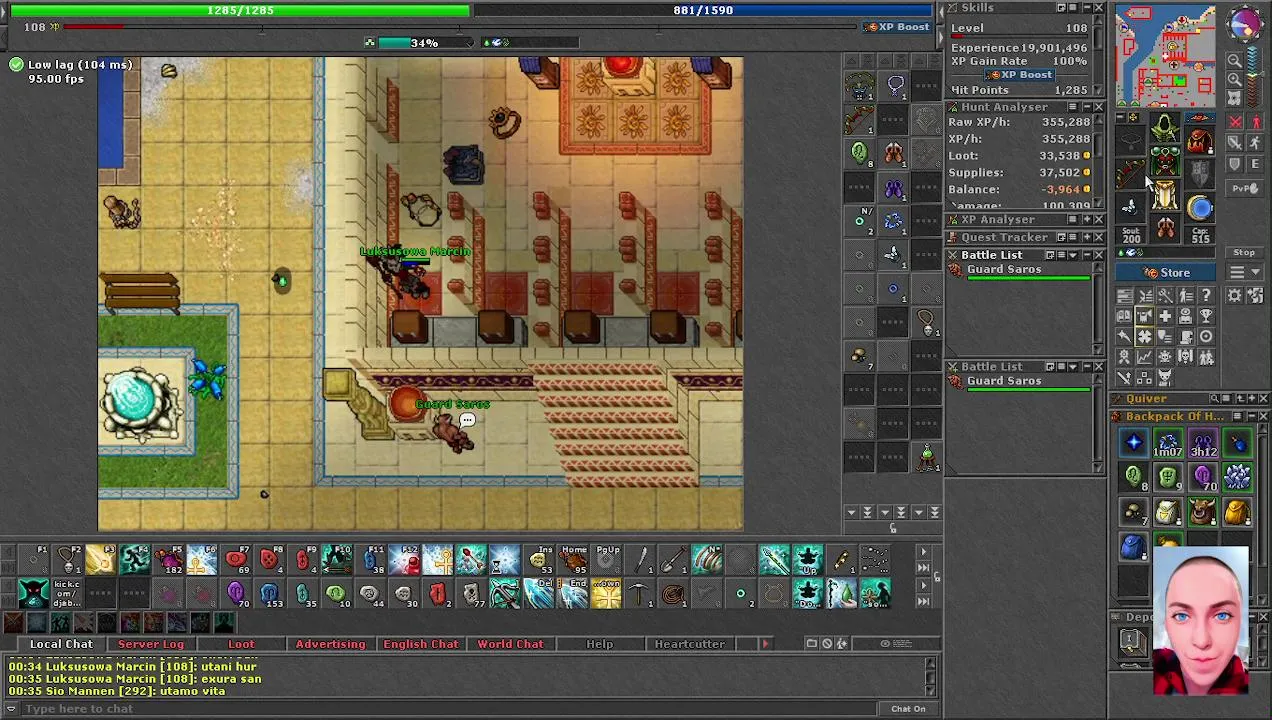Open the trophy achievements icon
This screenshot has width=1272, height=720.
[1206, 316]
